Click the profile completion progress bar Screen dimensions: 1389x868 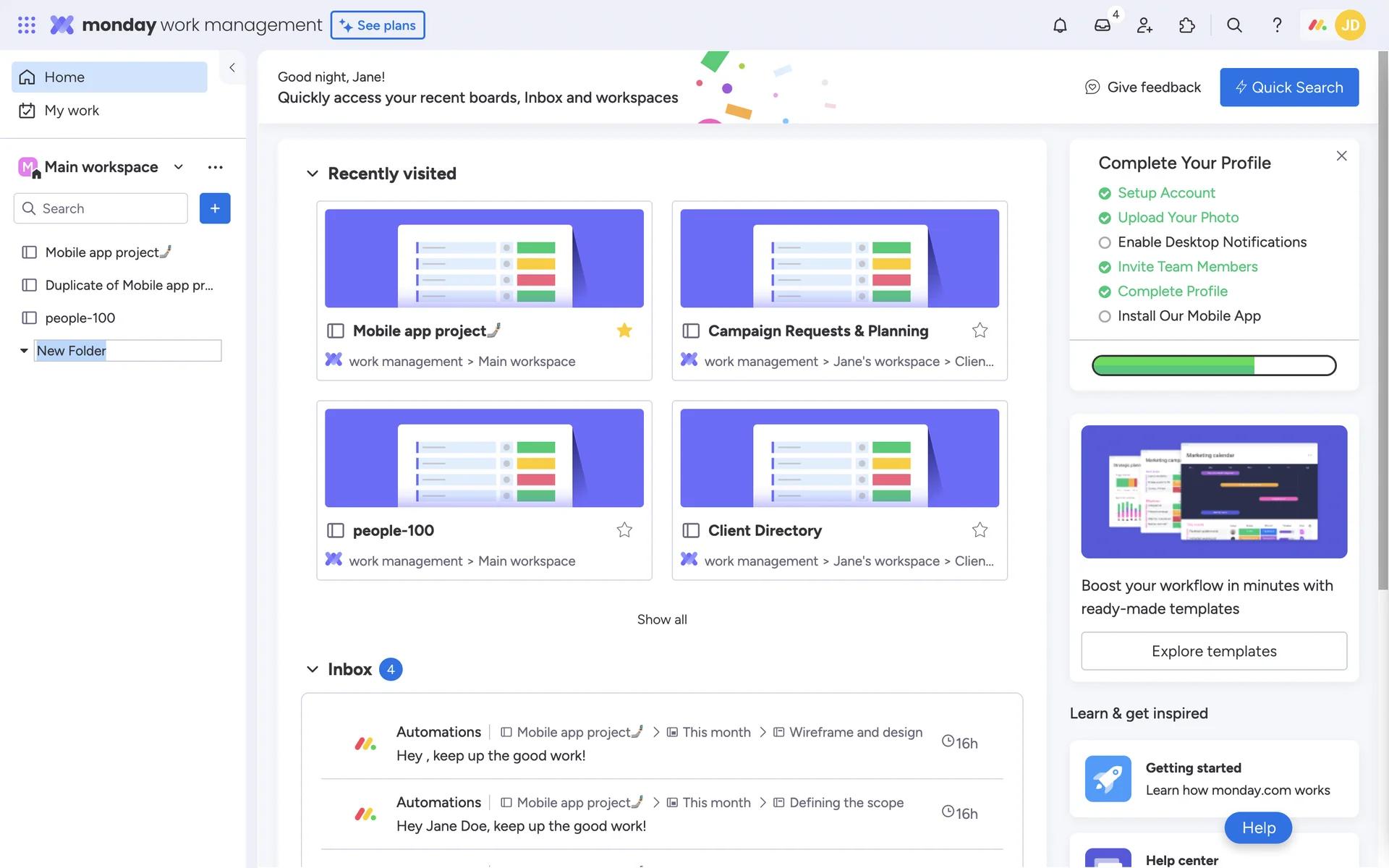(x=1213, y=365)
